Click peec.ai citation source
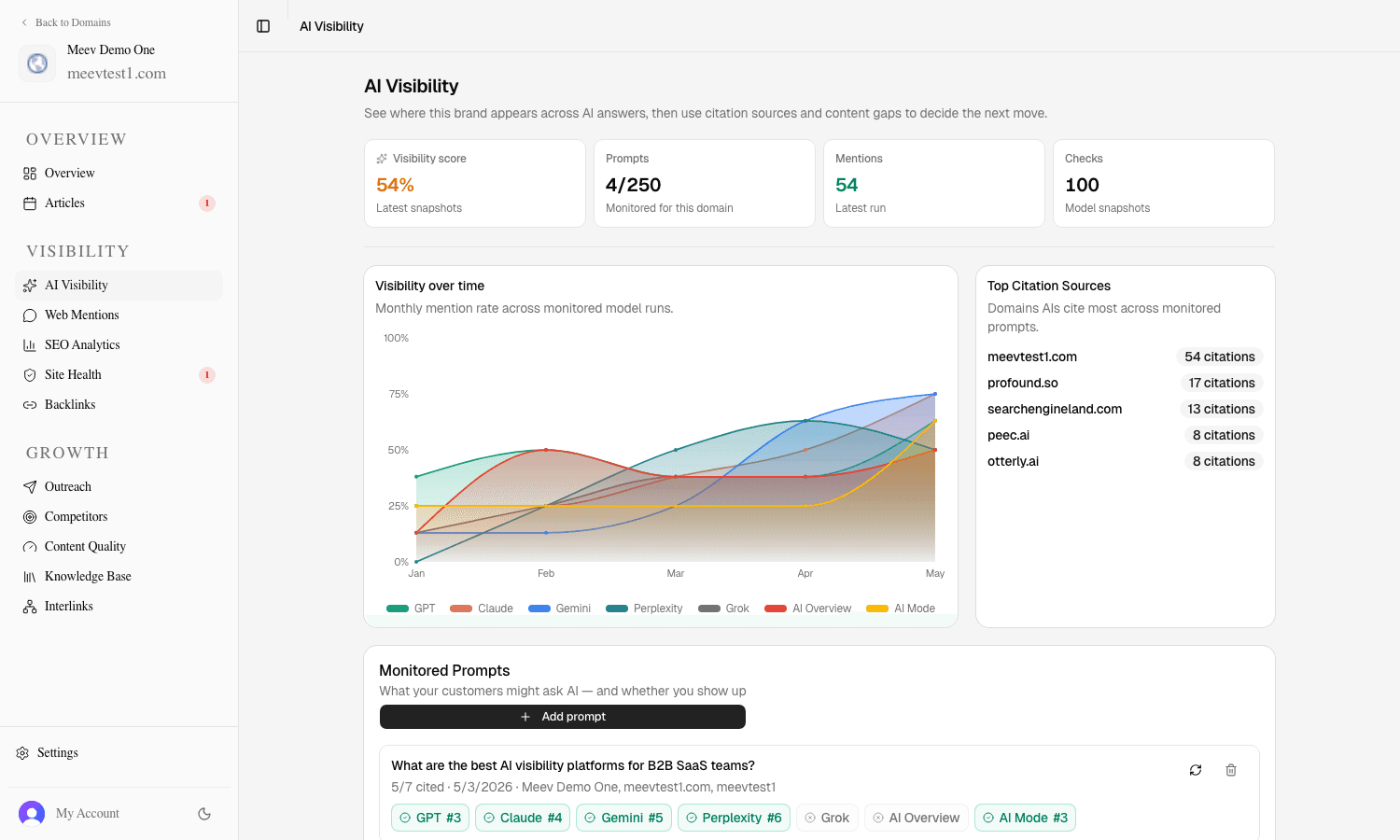 pos(1009,435)
